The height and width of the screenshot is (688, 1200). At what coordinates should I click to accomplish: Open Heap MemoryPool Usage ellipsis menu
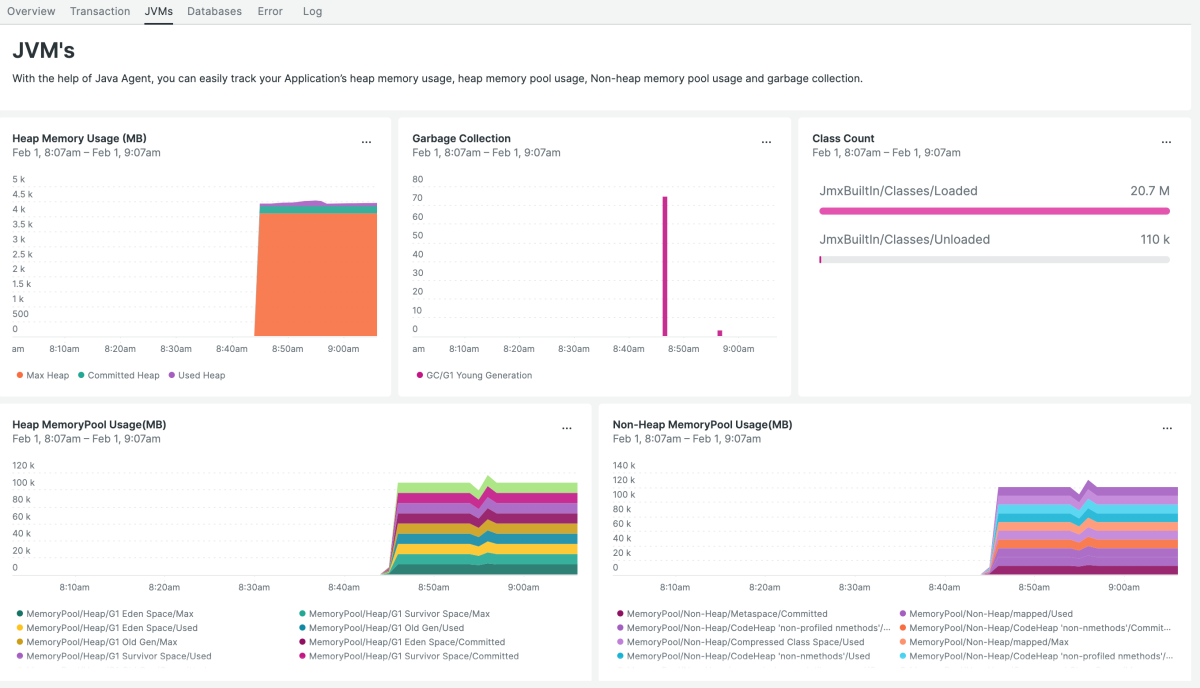pyautogui.click(x=566, y=428)
